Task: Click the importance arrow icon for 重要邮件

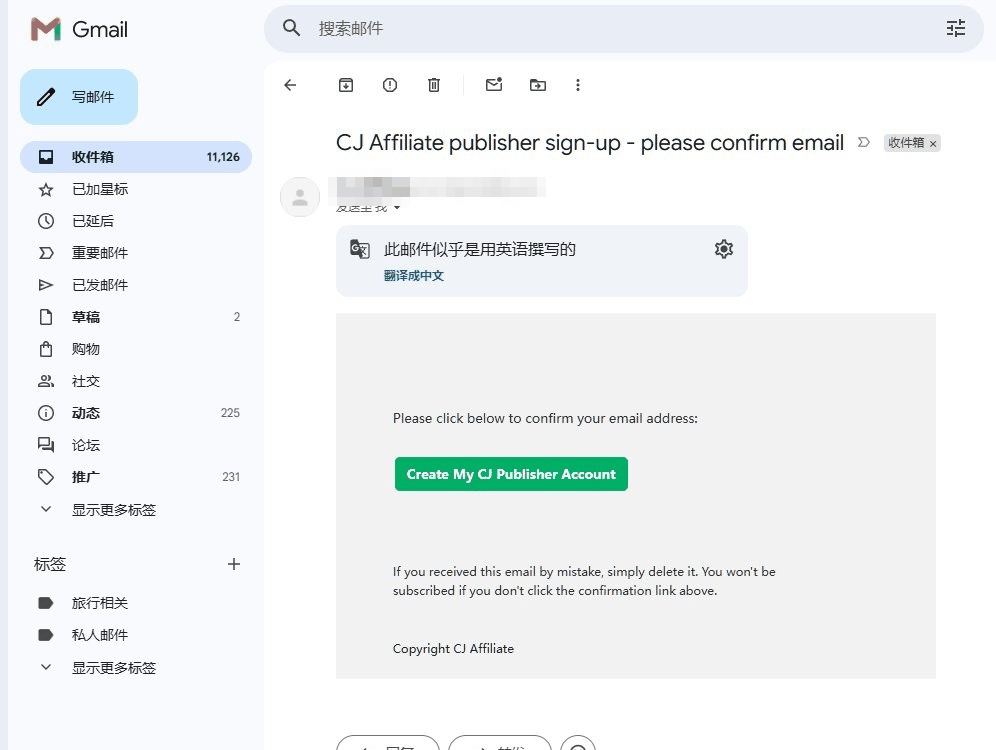Action: pyautogui.click(x=46, y=253)
